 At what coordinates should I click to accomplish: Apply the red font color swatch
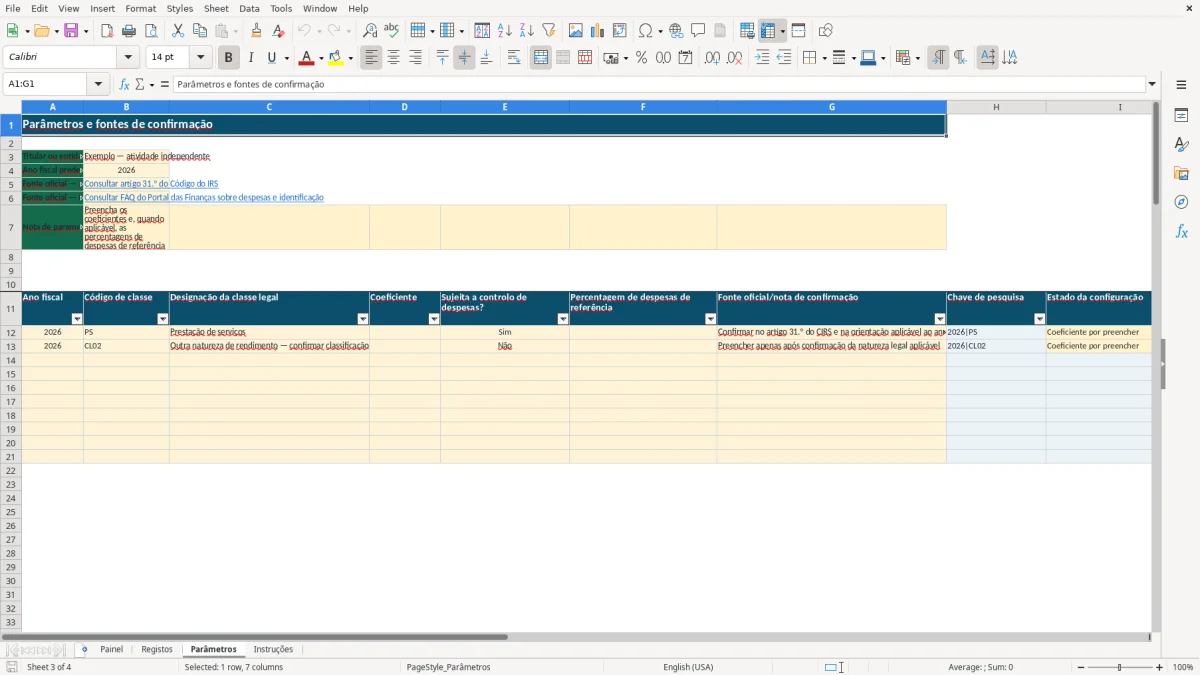[x=306, y=58]
